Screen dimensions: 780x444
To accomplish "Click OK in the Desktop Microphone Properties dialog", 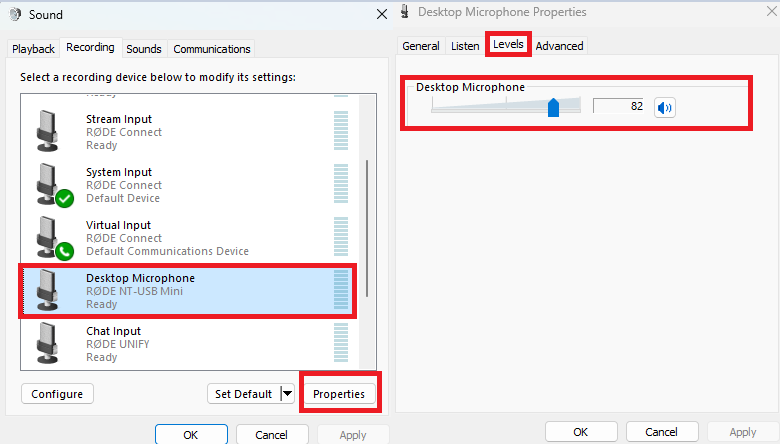I will [x=581, y=432].
